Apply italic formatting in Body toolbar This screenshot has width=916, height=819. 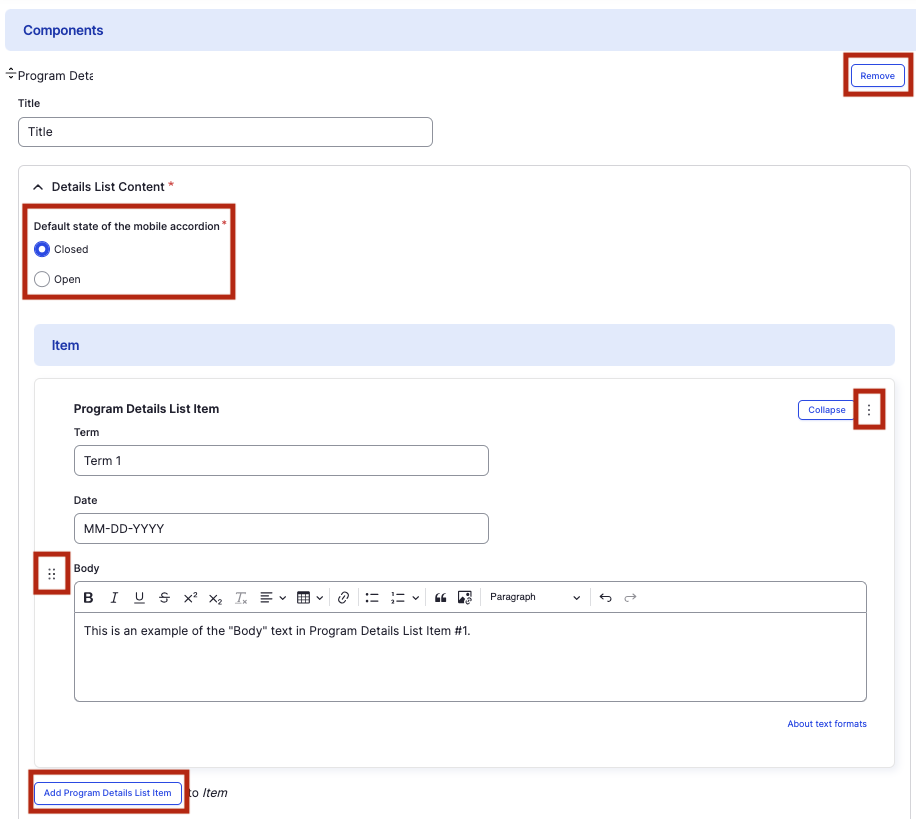click(x=114, y=598)
